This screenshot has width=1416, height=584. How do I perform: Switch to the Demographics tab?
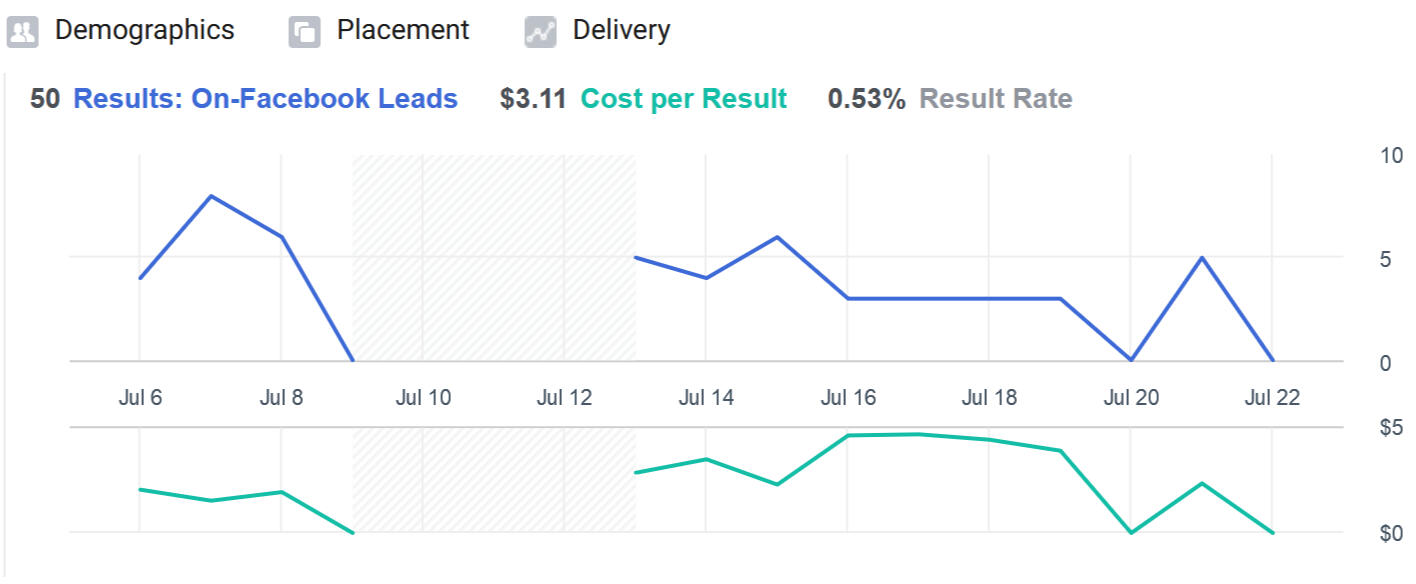tap(144, 30)
